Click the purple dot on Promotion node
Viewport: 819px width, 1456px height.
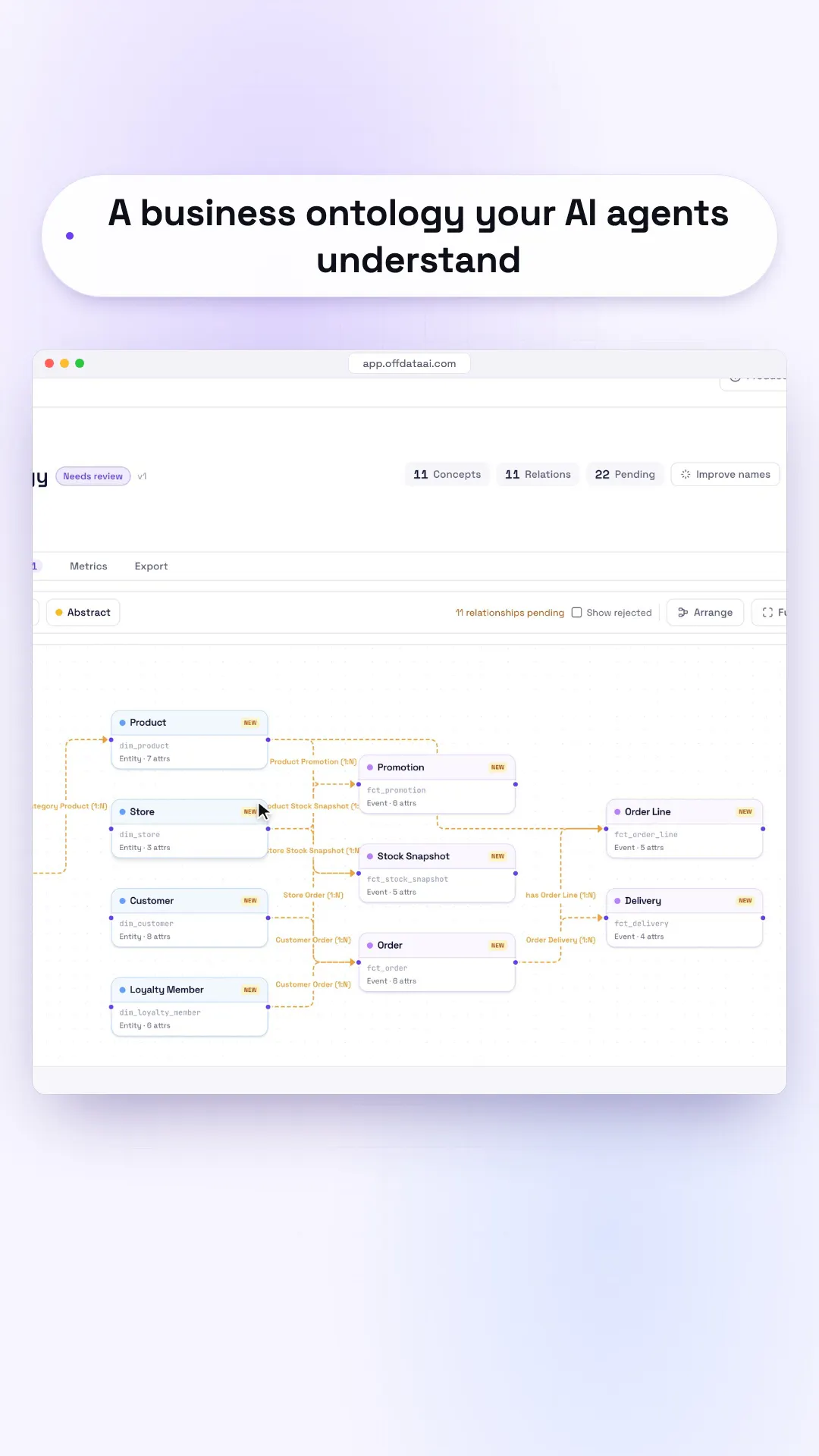[370, 767]
